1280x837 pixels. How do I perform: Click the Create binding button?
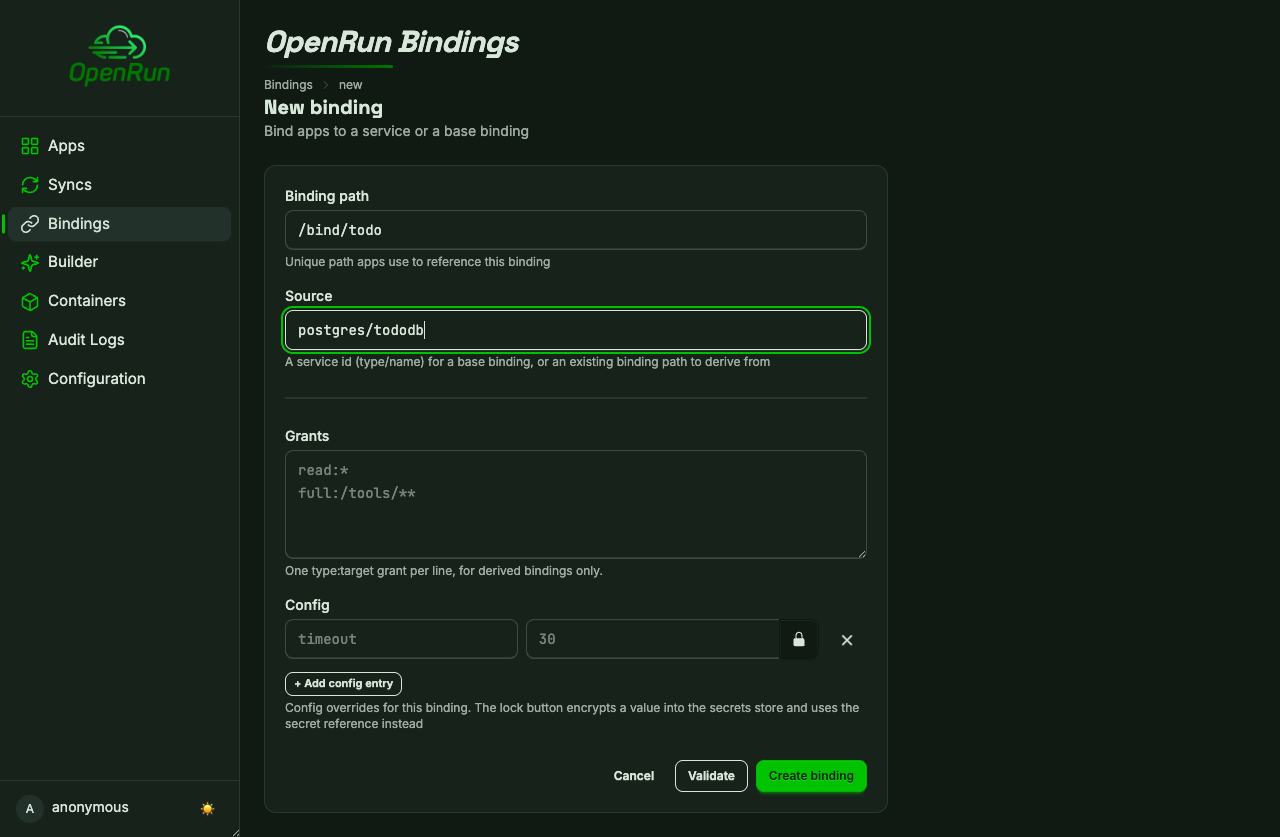(x=811, y=776)
